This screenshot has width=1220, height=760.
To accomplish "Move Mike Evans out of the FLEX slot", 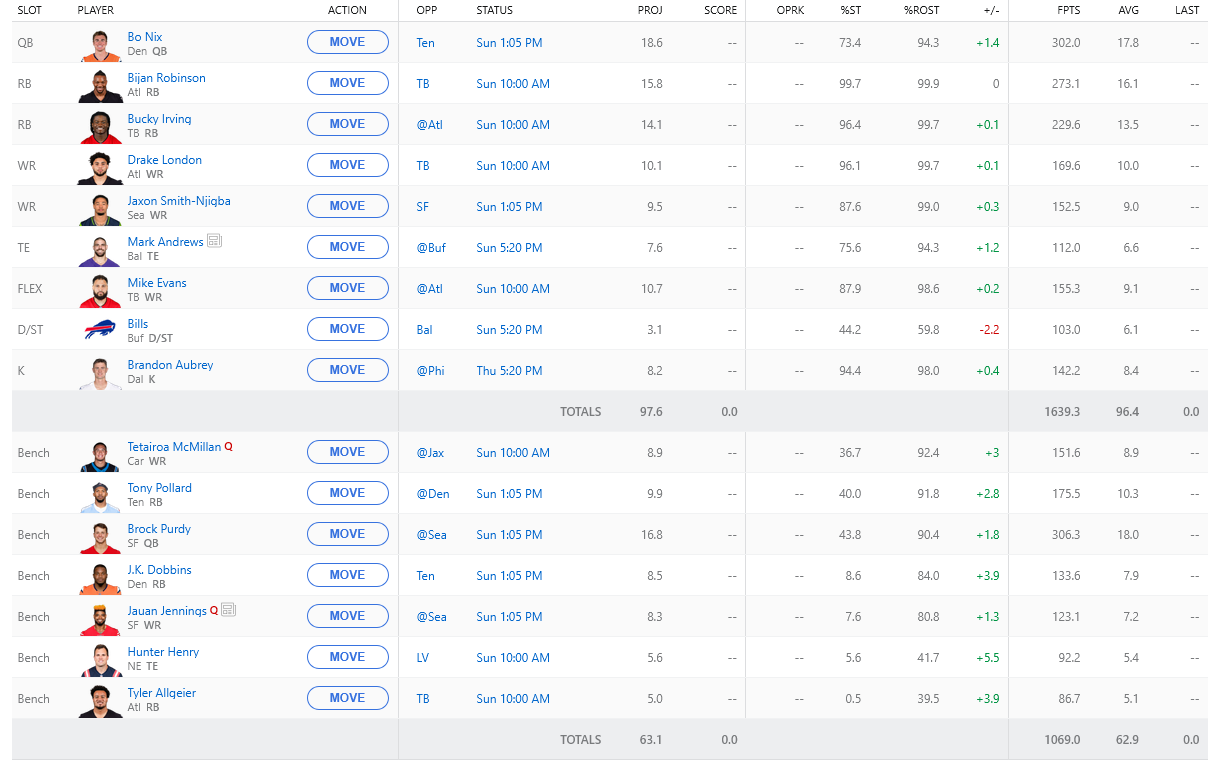I will point(347,288).
